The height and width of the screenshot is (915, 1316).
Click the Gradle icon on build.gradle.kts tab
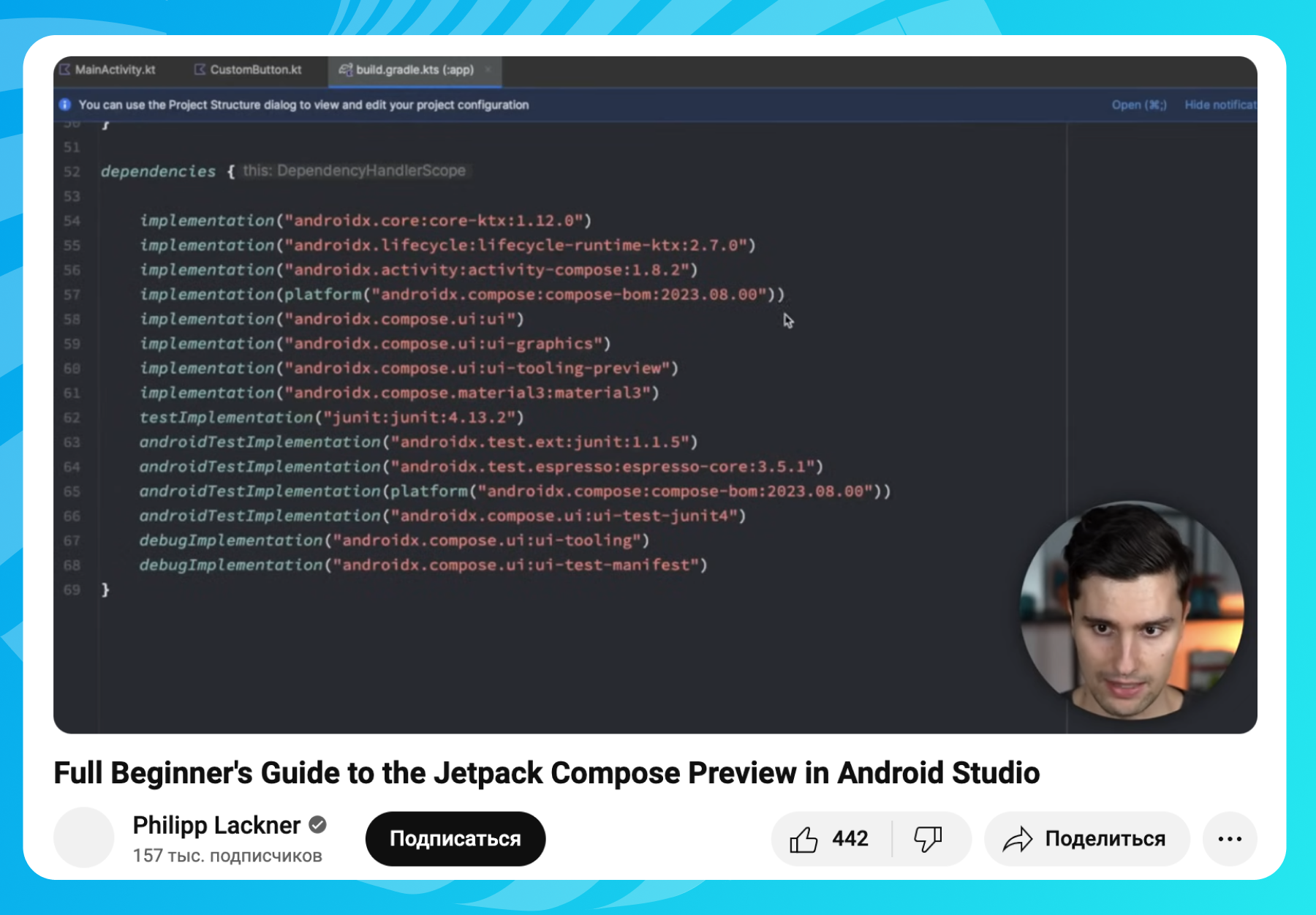coord(346,69)
